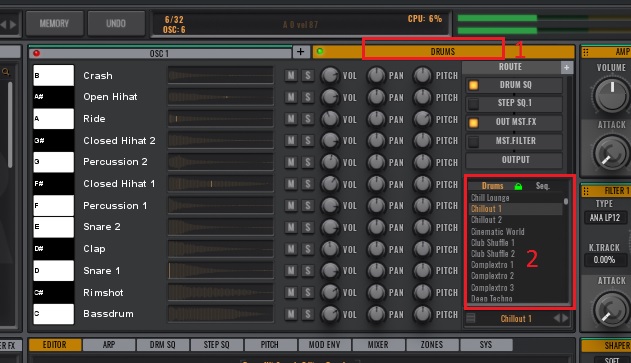Select Cinematic World drum preset
The width and height of the screenshot is (631, 363).
[498, 231]
